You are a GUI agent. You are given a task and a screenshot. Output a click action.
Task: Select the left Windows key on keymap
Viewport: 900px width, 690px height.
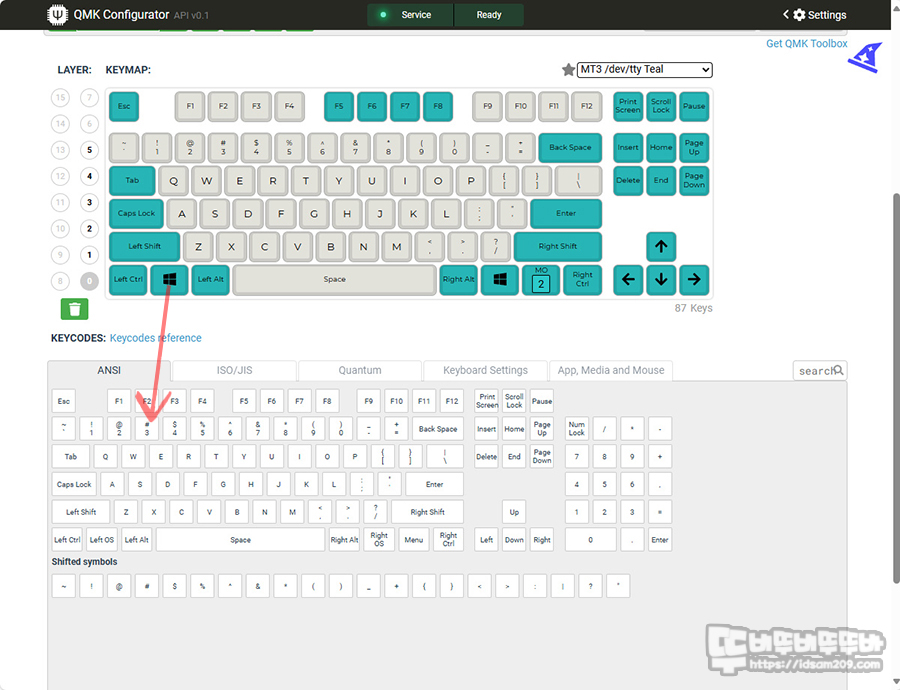coord(169,280)
